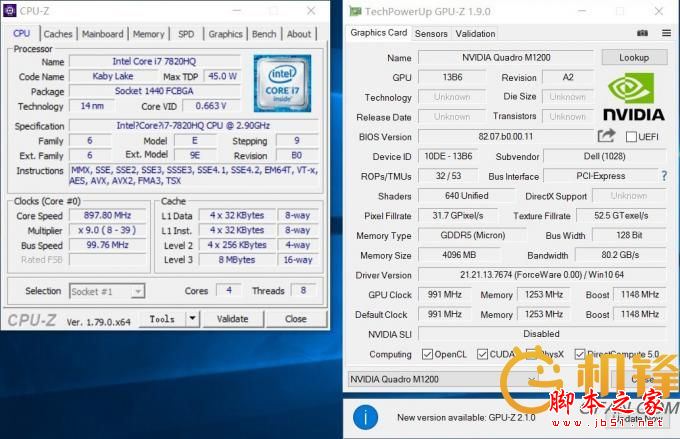Click the Bus Speed value 99.76 MHz
The height and width of the screenshot is (439, 680).
point(108,245)
